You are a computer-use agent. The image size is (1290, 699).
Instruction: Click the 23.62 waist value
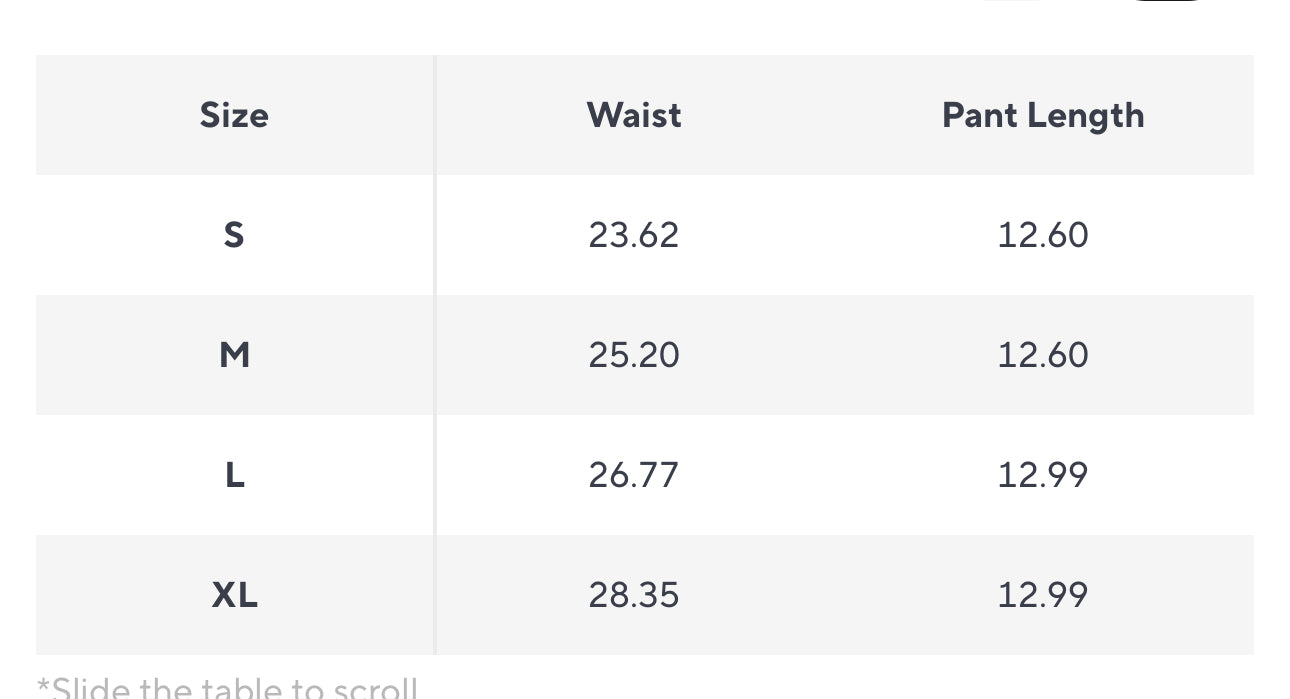pos(634,235)
